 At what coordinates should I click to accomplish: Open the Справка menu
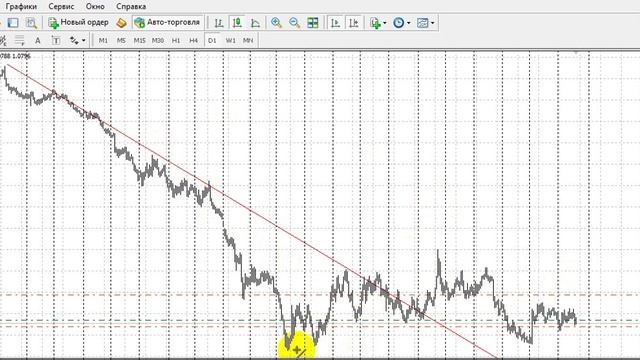click(131, 7)
